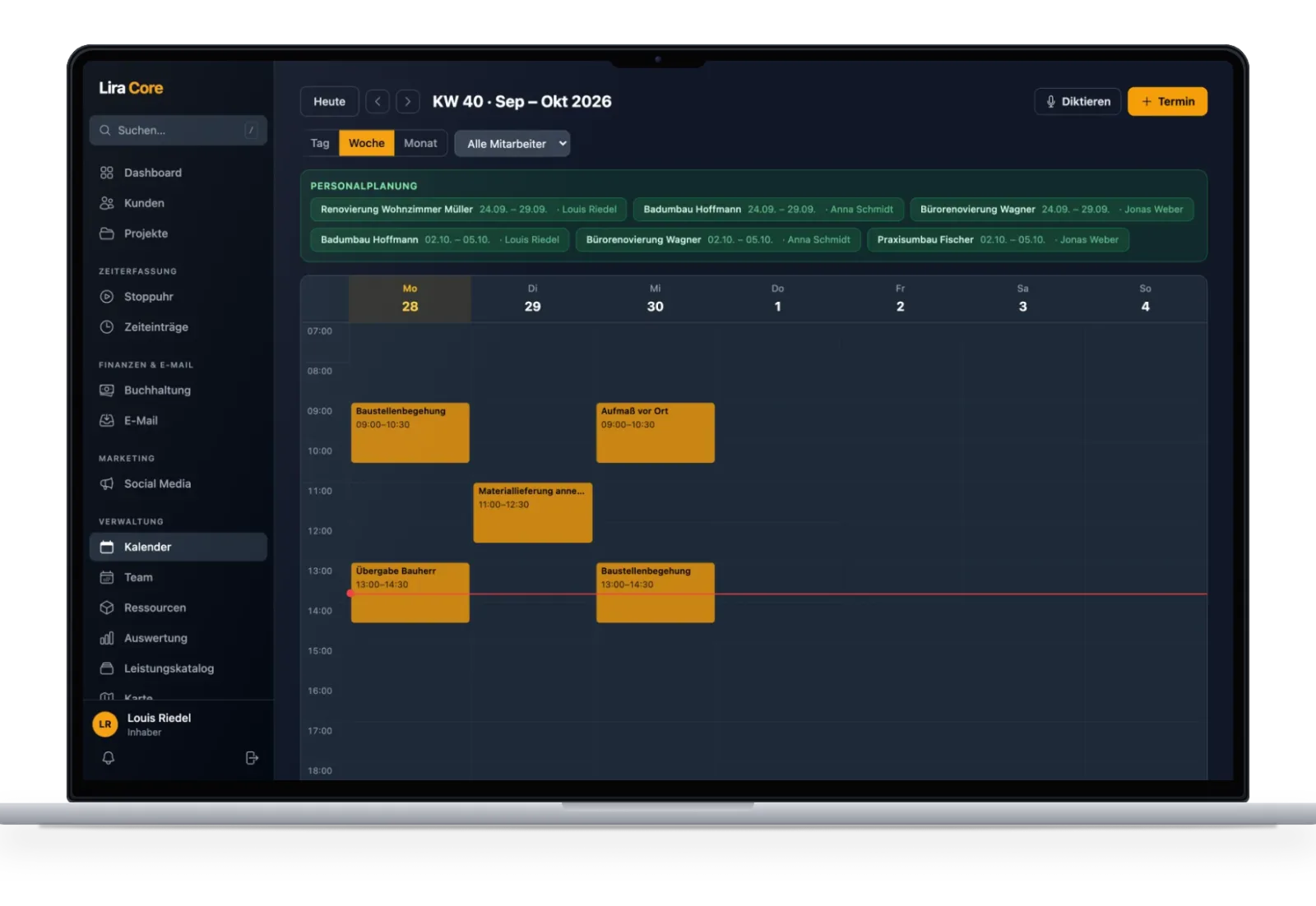Create a new appointment with the Termin button

pos(1167,102)
